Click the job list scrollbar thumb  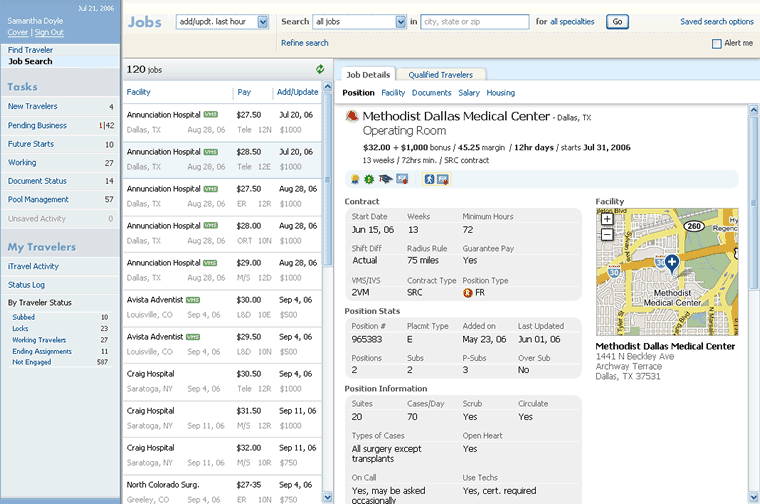pyautogui.click(x=328, y=179)
